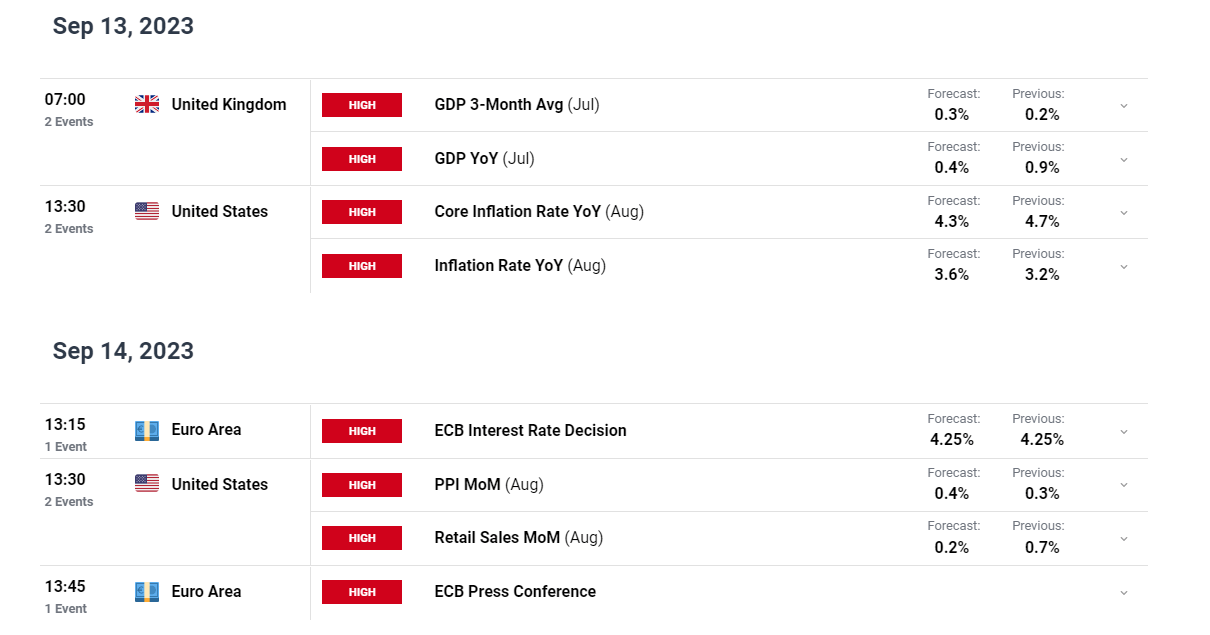
Task: Expand Core Inflation Rate YoY chevron
Action: pyautogui.click(x=1123, y=212)
